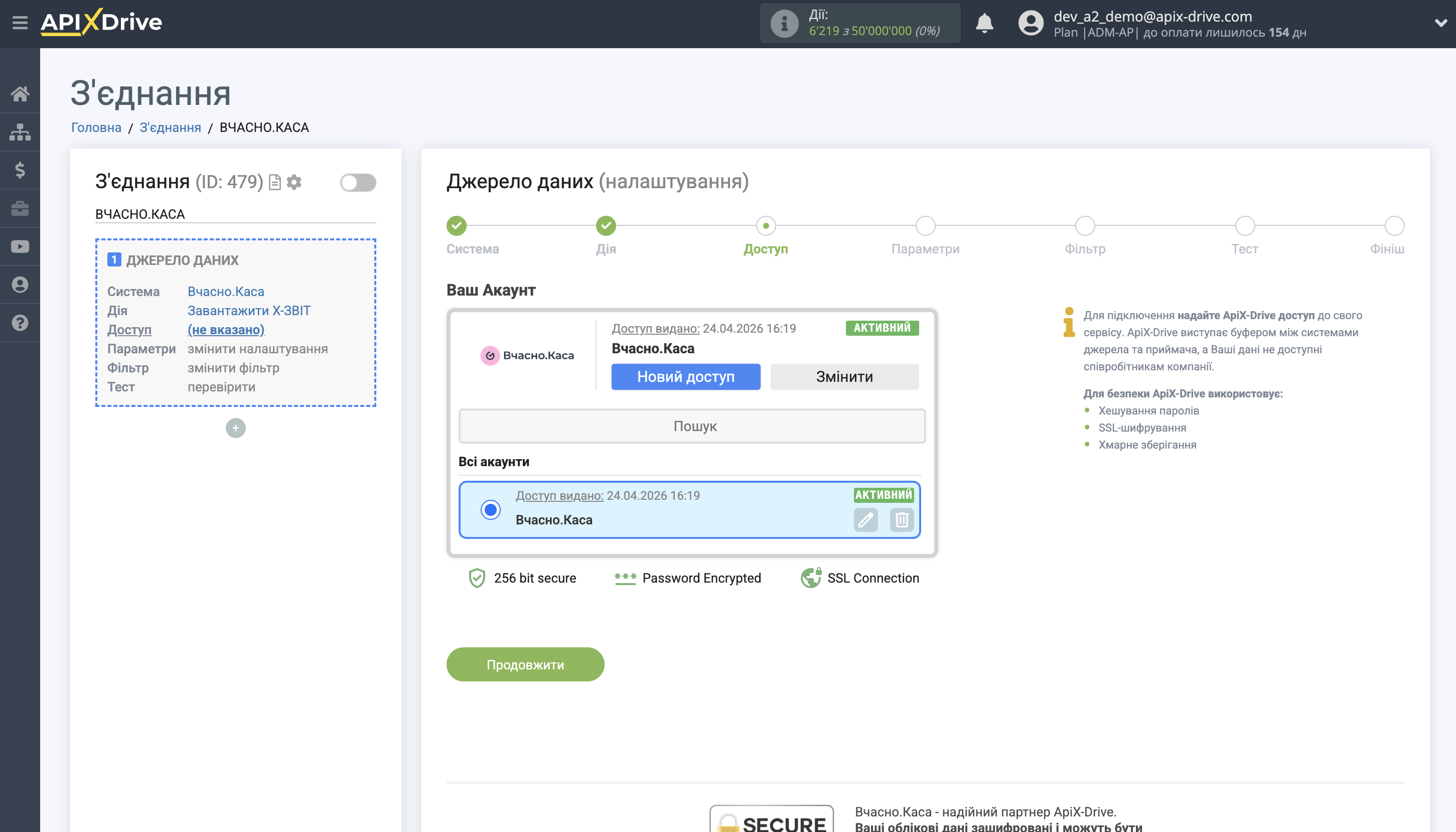The height and width of the screenshot is (832, 1456).
Task: Open the connections hierarchy sidebar icon
Action: coord(20,132)
